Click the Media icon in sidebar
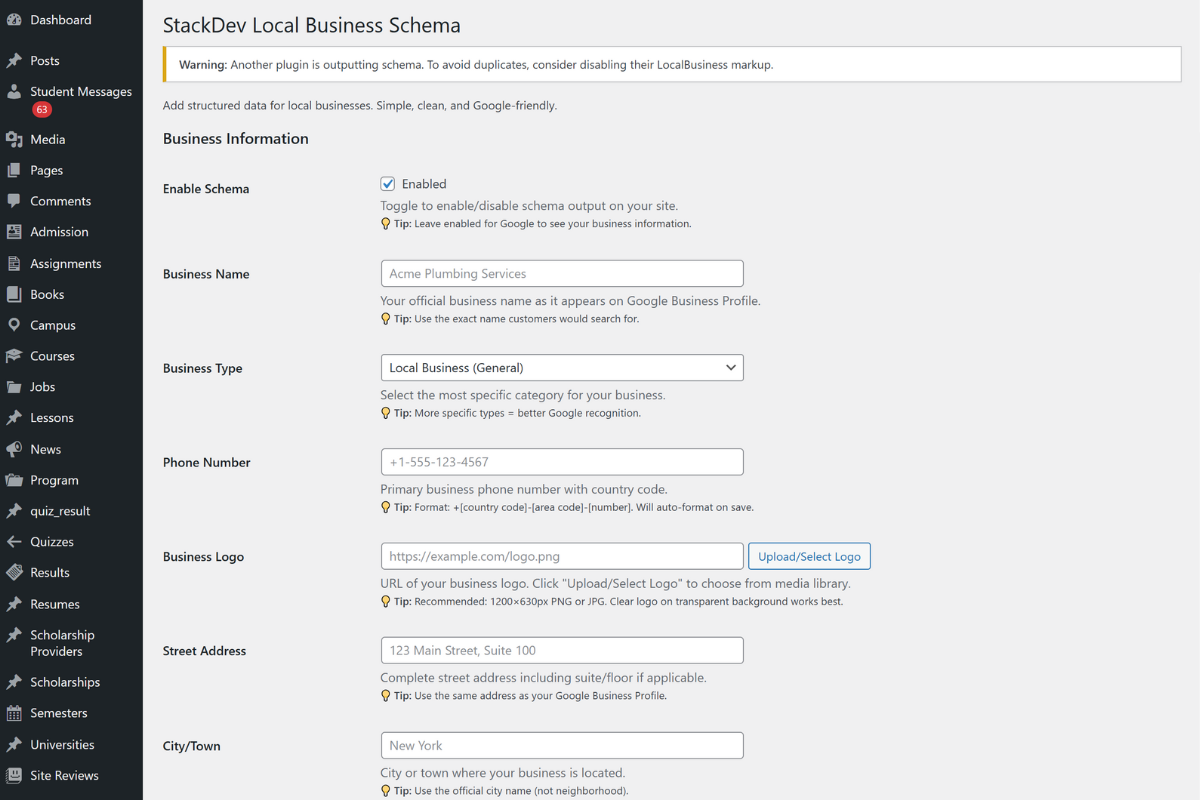 [14, 140]
